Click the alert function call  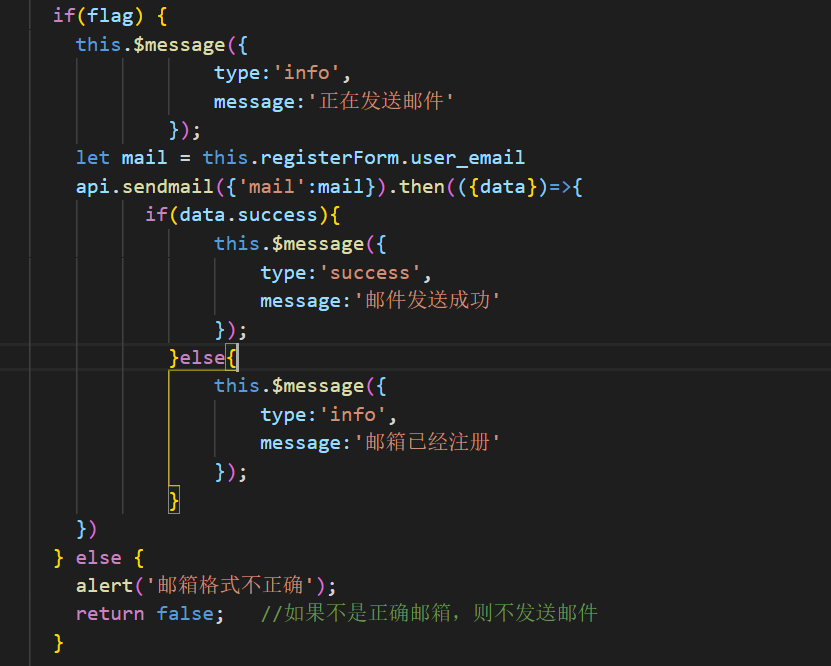104,585
